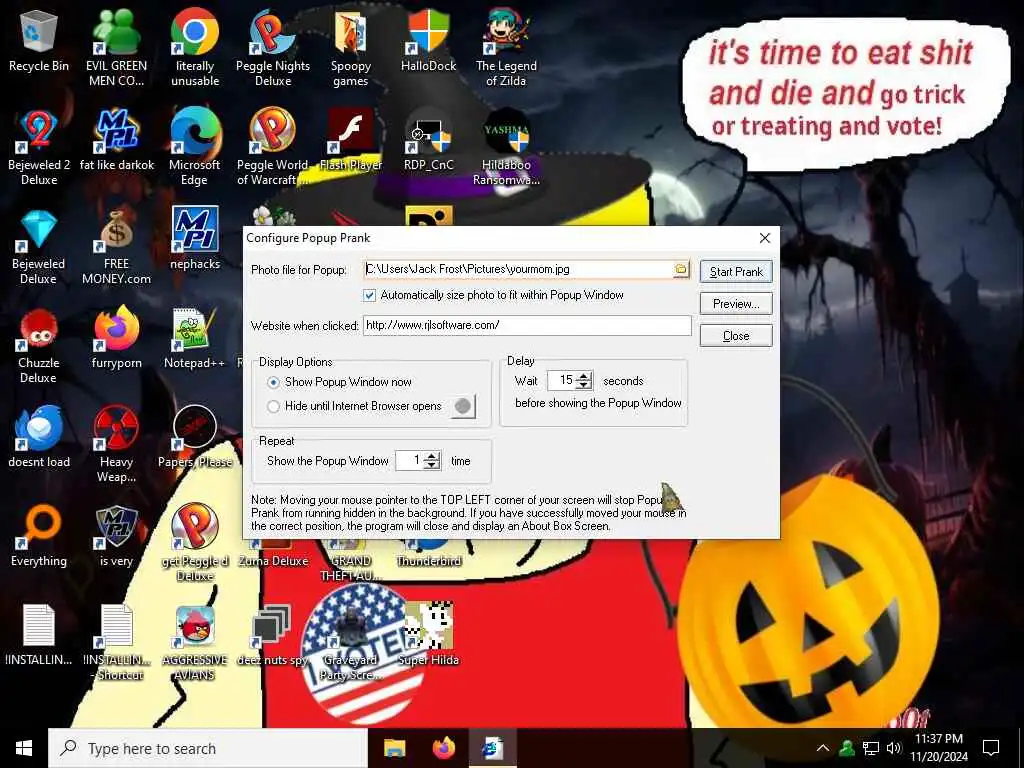Open the volume control in system tray
The height and width of the screenshot is (768, 1024).
tap(894, 748)
